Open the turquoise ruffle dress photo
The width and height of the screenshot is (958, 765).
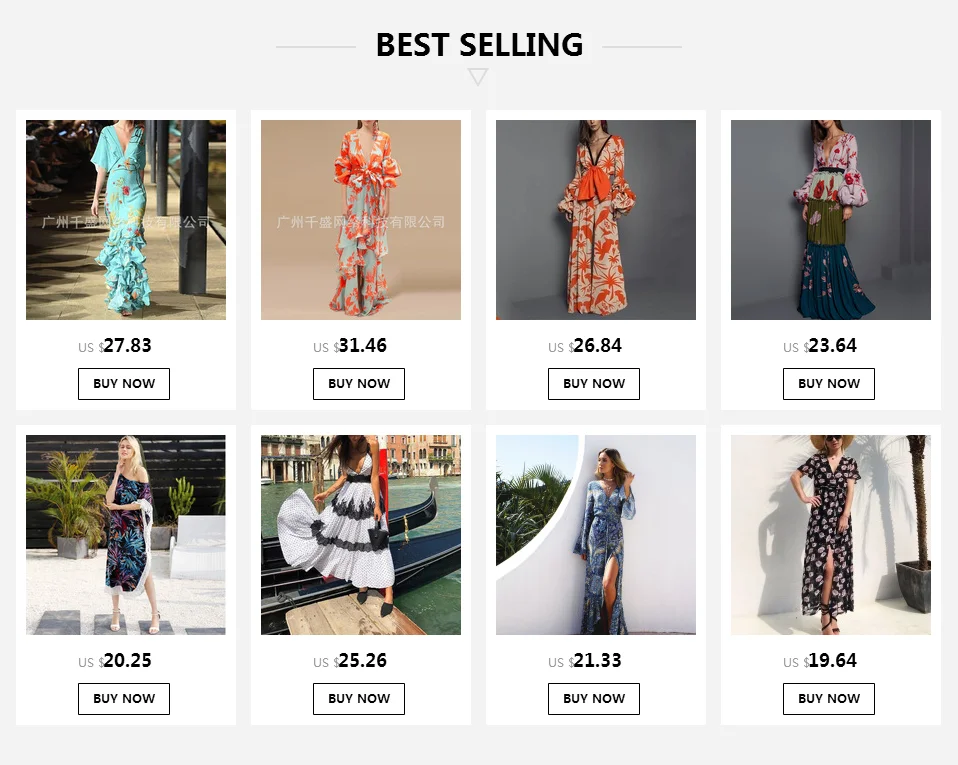126,220
